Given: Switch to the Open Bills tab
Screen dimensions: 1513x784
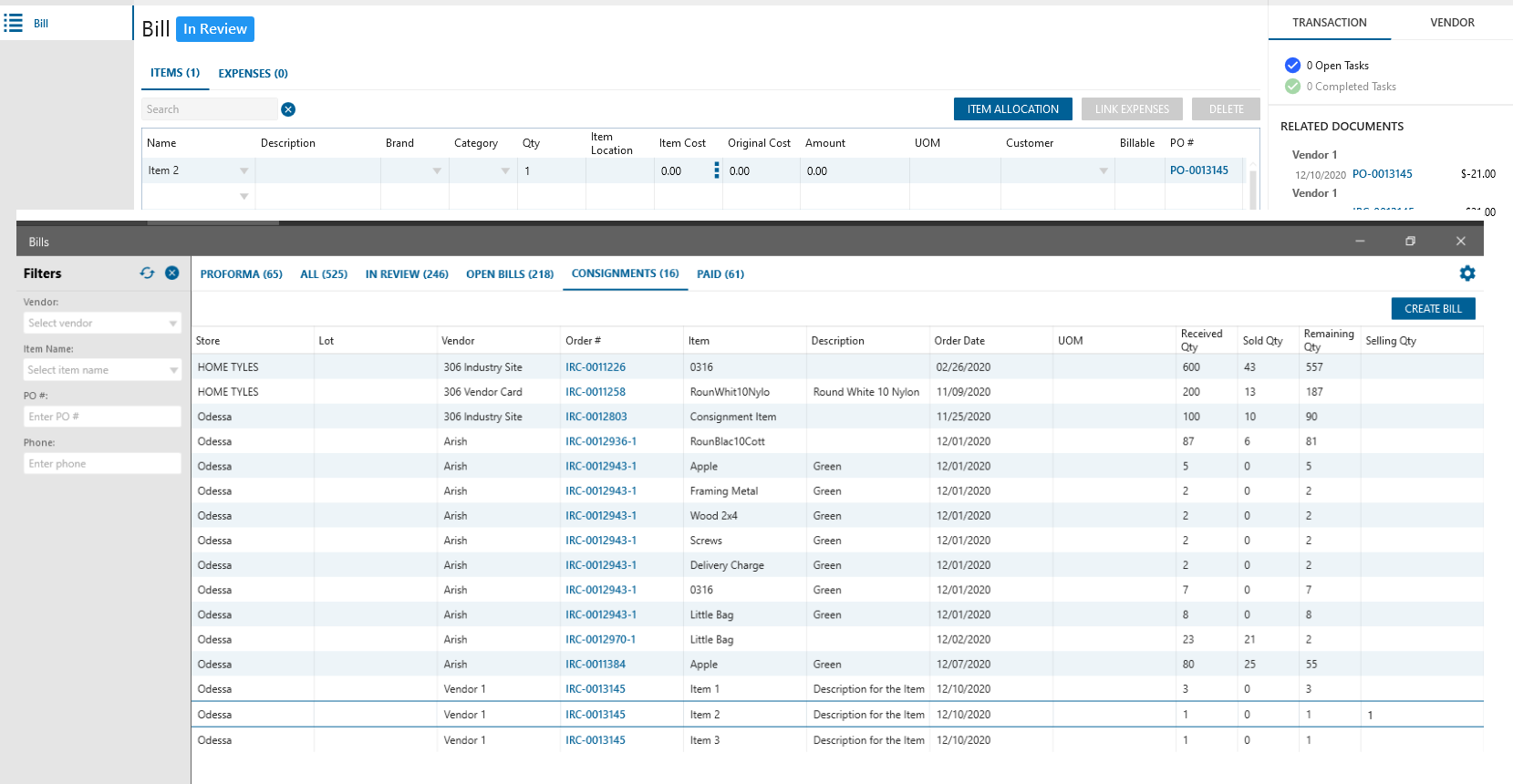Looking at the screenshot, I should click(509, 274).
